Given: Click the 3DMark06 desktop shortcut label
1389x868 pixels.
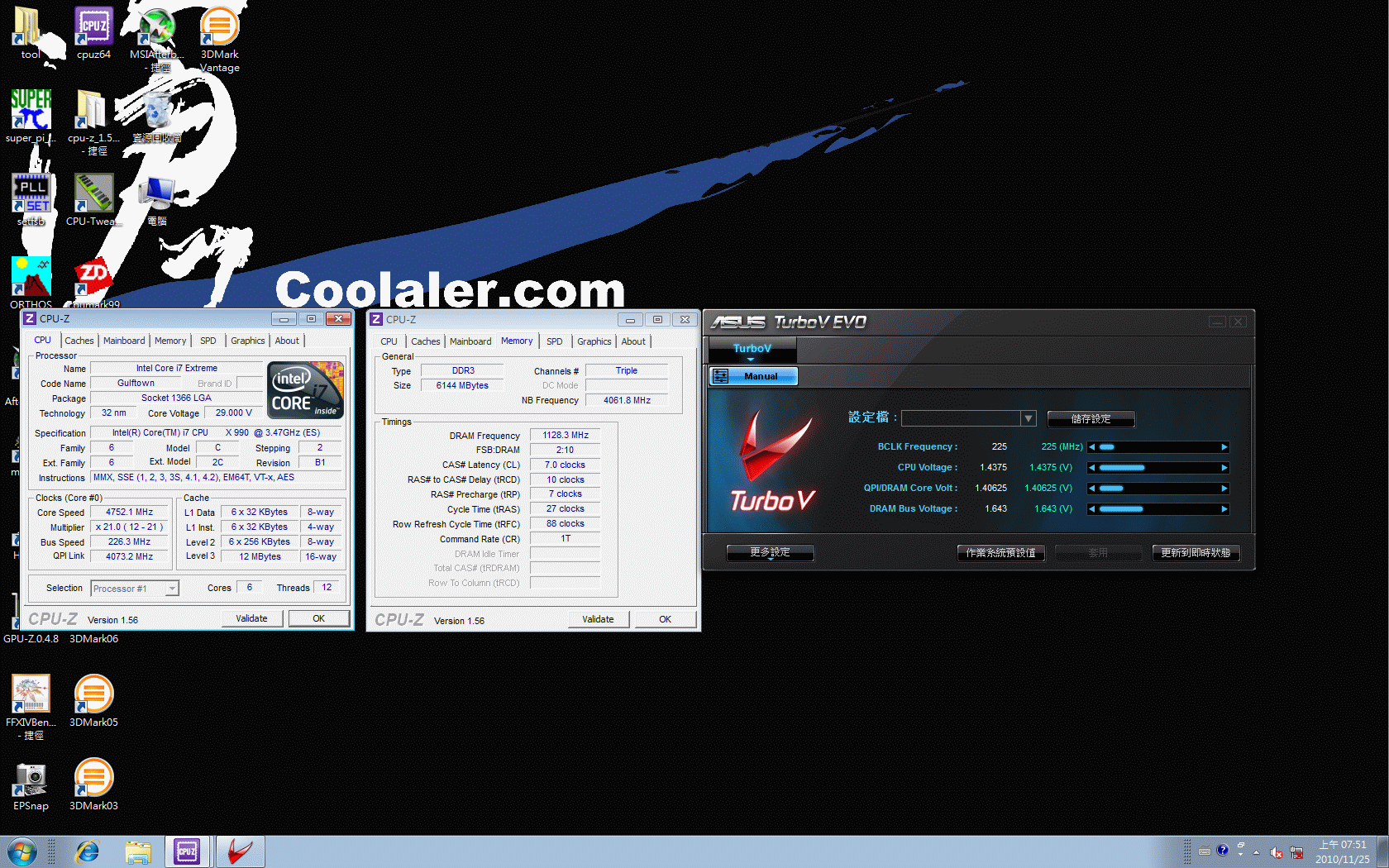Looking at the screenshot, I should coord(93,639).
